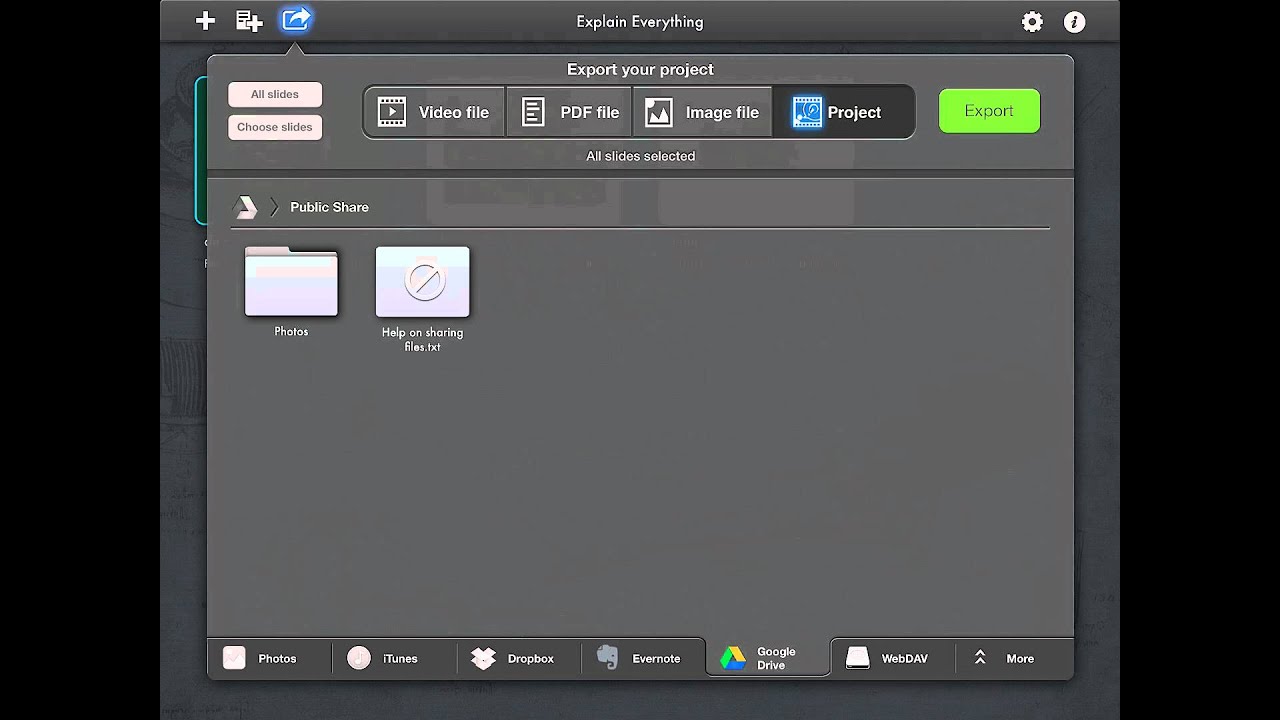Click the PDF document icon
1280x720 pixels.
pos(534,112)
